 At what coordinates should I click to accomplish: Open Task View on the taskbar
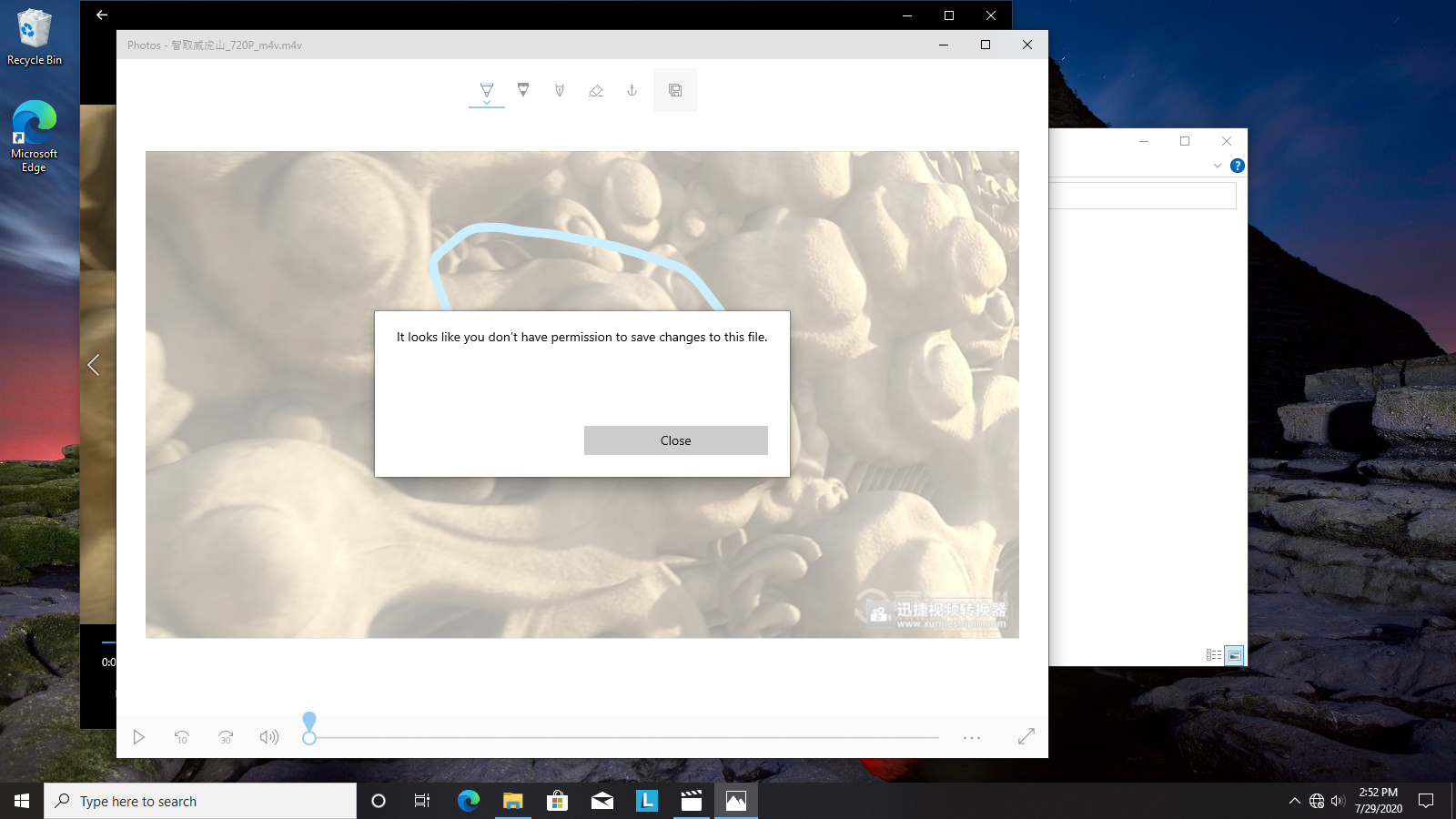pyautogui.click(x=422, y=801)
